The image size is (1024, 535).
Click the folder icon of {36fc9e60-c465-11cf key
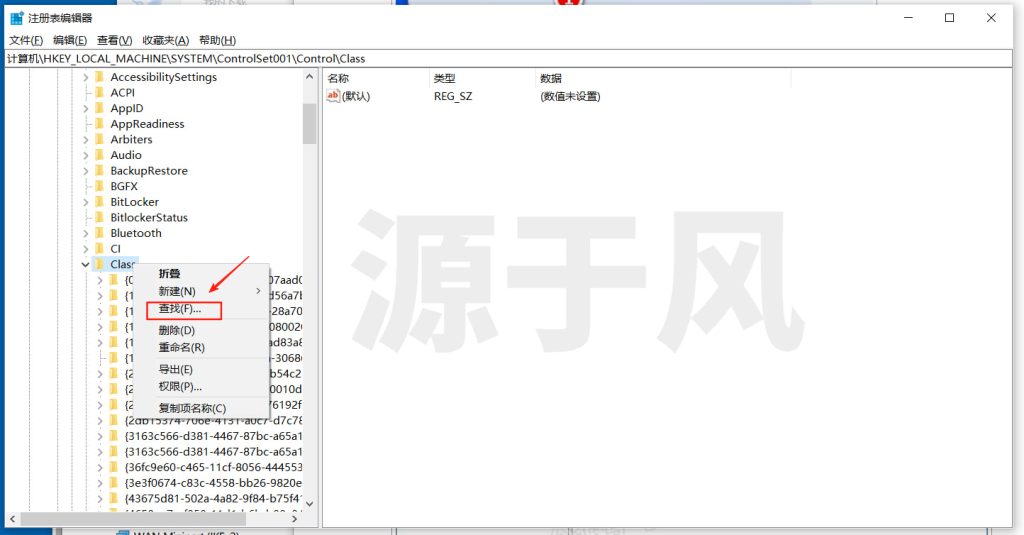coord(114,468)
